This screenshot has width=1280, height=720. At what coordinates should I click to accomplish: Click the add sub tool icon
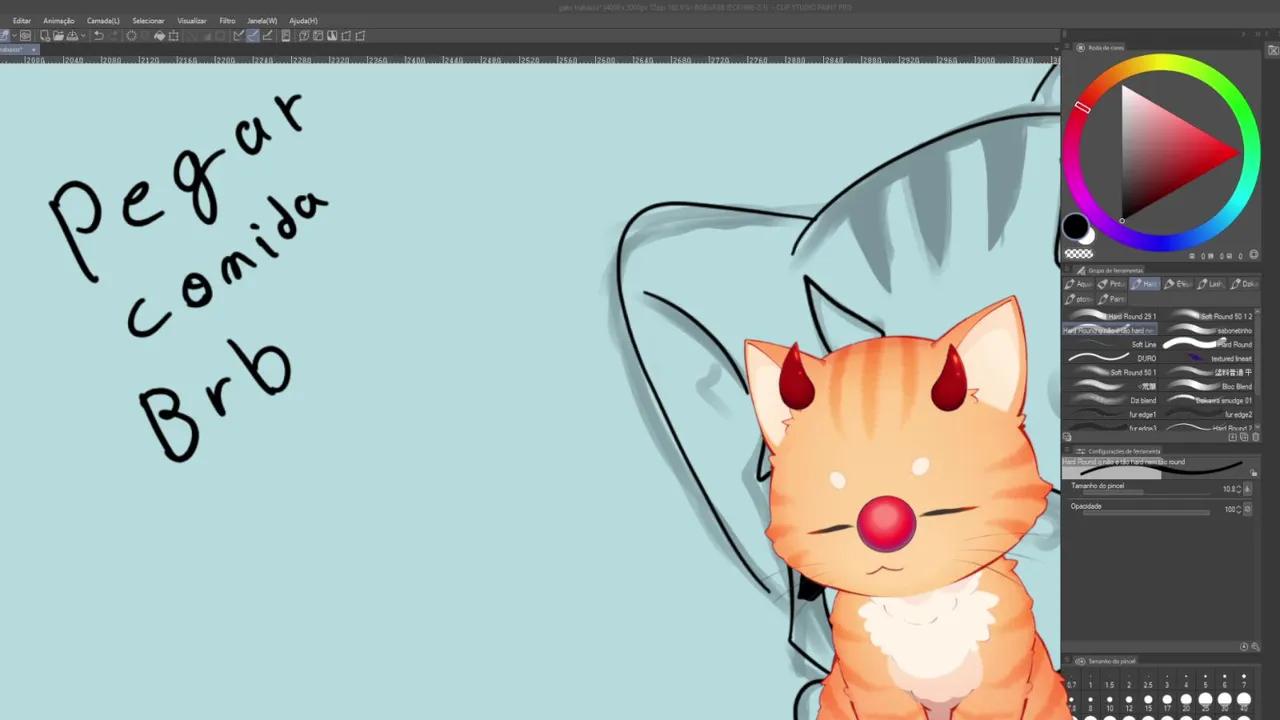pos(1232,437)
